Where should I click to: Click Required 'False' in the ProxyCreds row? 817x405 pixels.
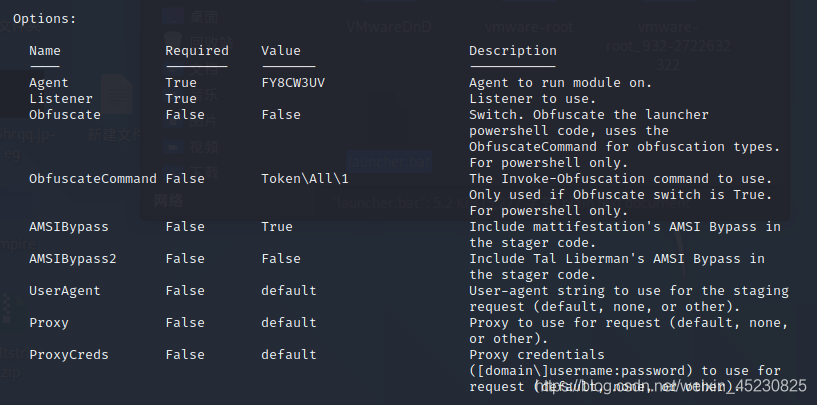coord(185,354)
